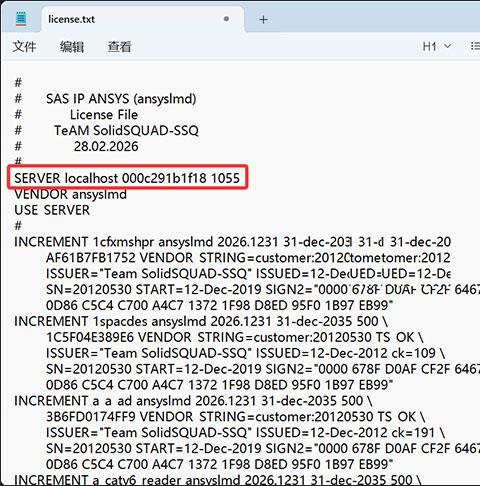Click the list formatting icon
The height and width of the screenshot is (486, 480).
pos(475,46)
